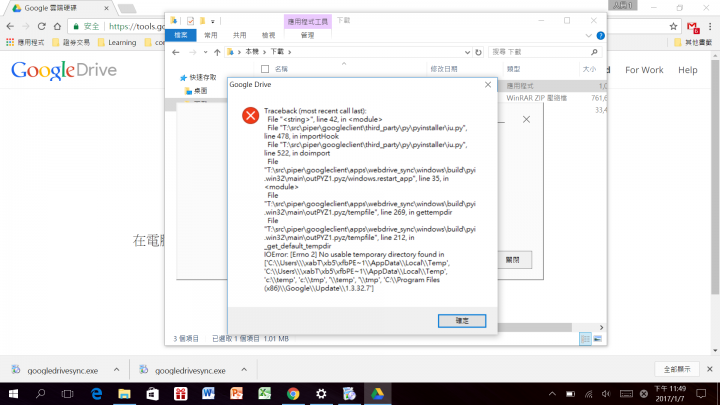The width and height of the screenshot is (720, 405).
Task: Click the Explorer horizontal scrollbar right arrow
Action: (x=602, y=327)
